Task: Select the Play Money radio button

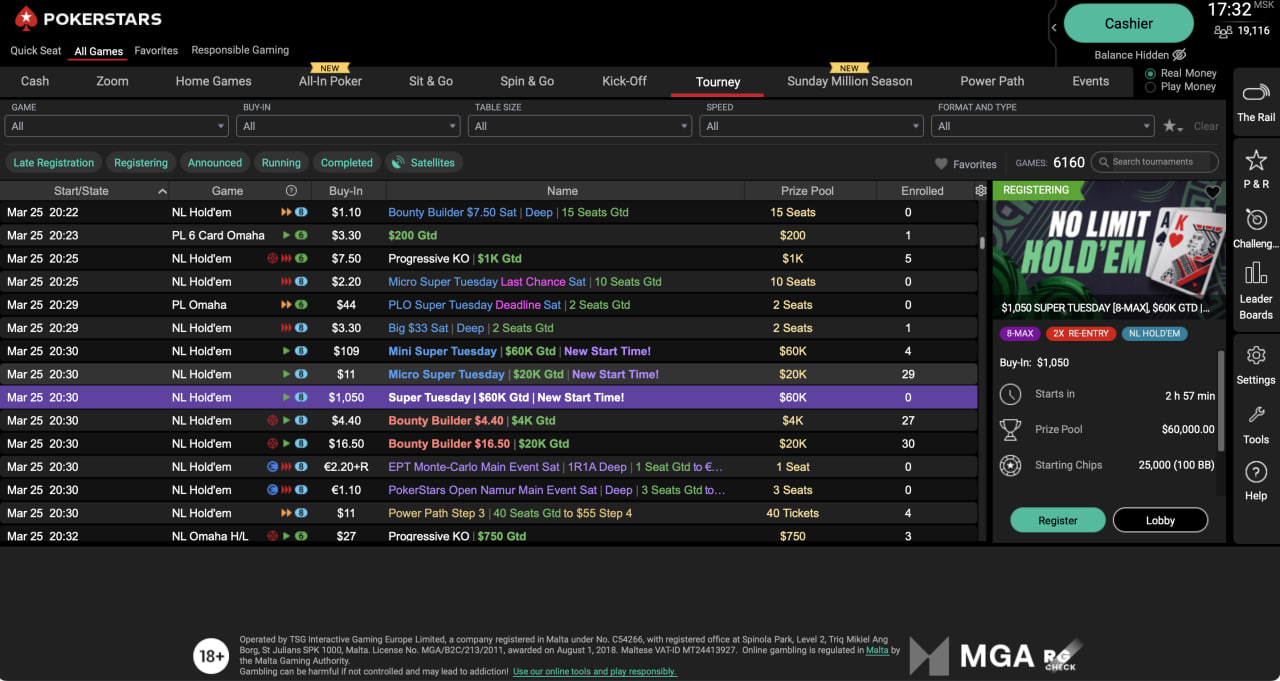Action: (x=1150, y=87)
